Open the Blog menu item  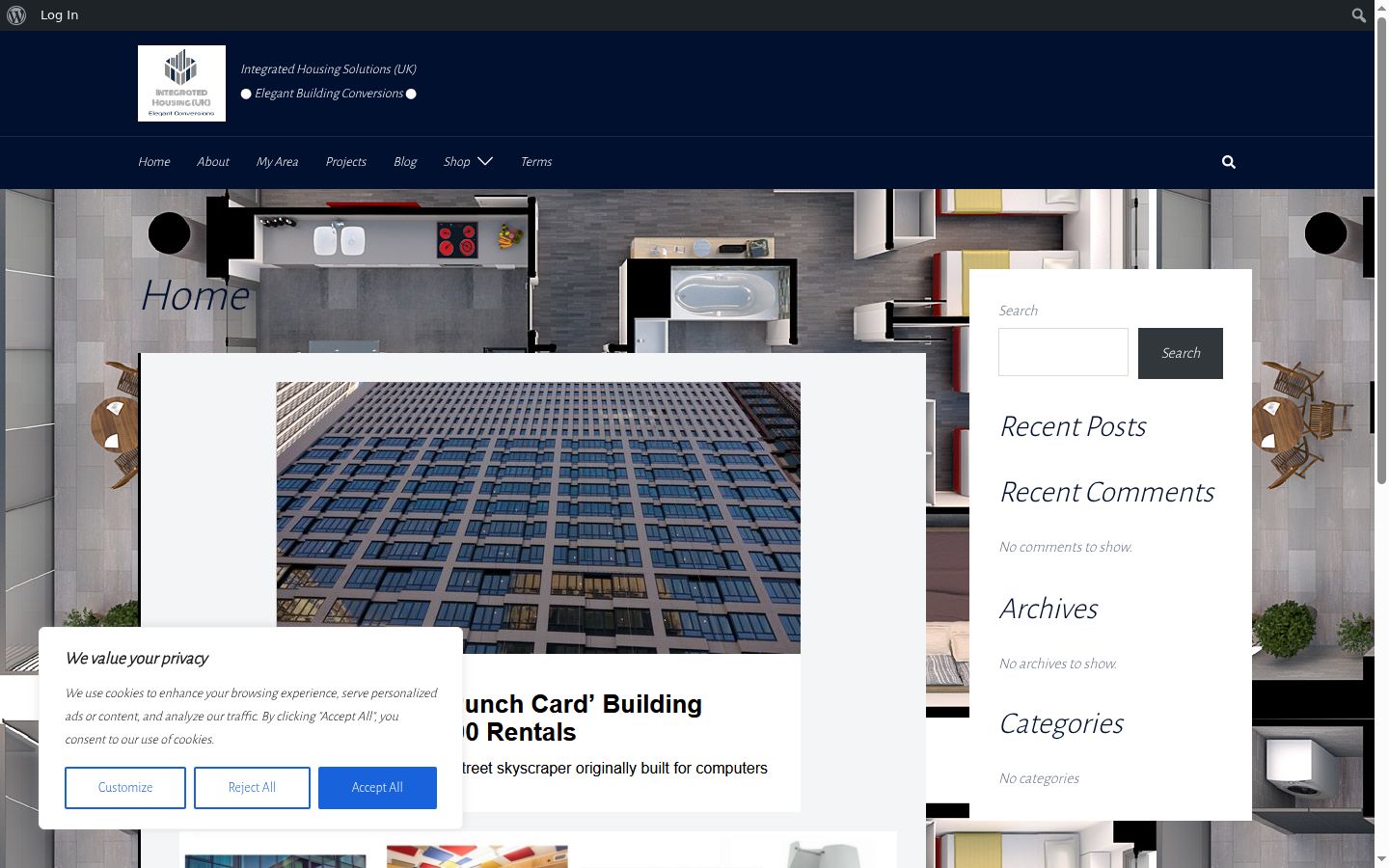point(405,162)
